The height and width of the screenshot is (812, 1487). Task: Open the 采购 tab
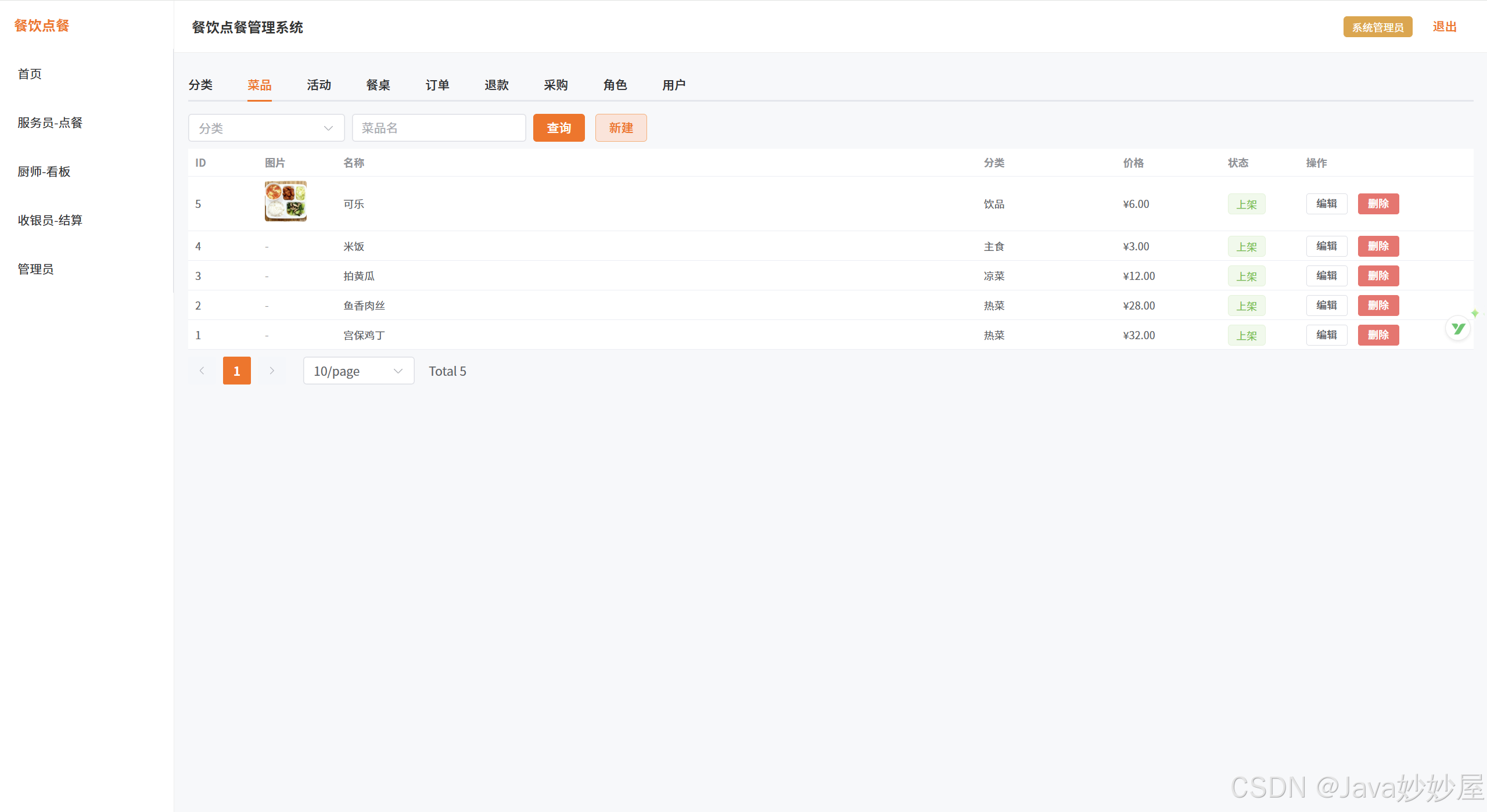[x=555, y=85]
